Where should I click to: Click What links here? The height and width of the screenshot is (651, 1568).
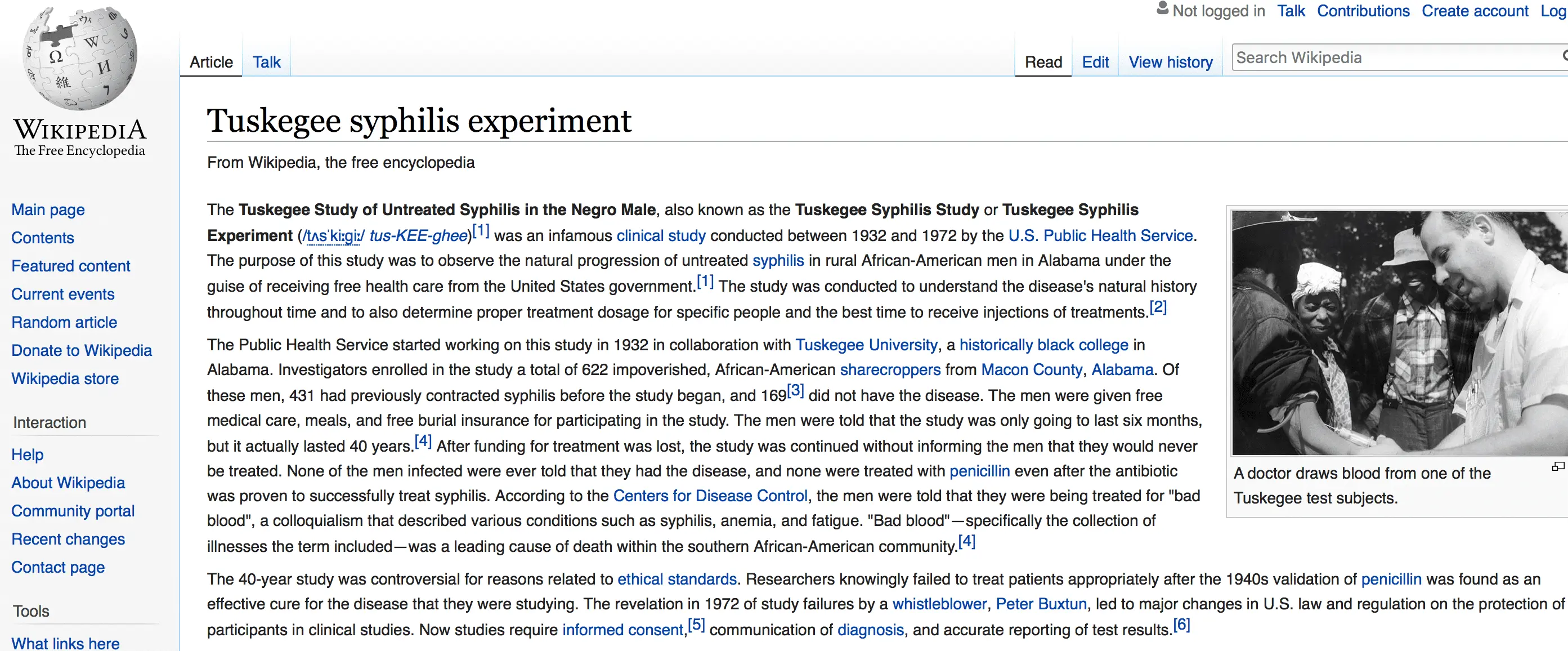pos(65,643)
